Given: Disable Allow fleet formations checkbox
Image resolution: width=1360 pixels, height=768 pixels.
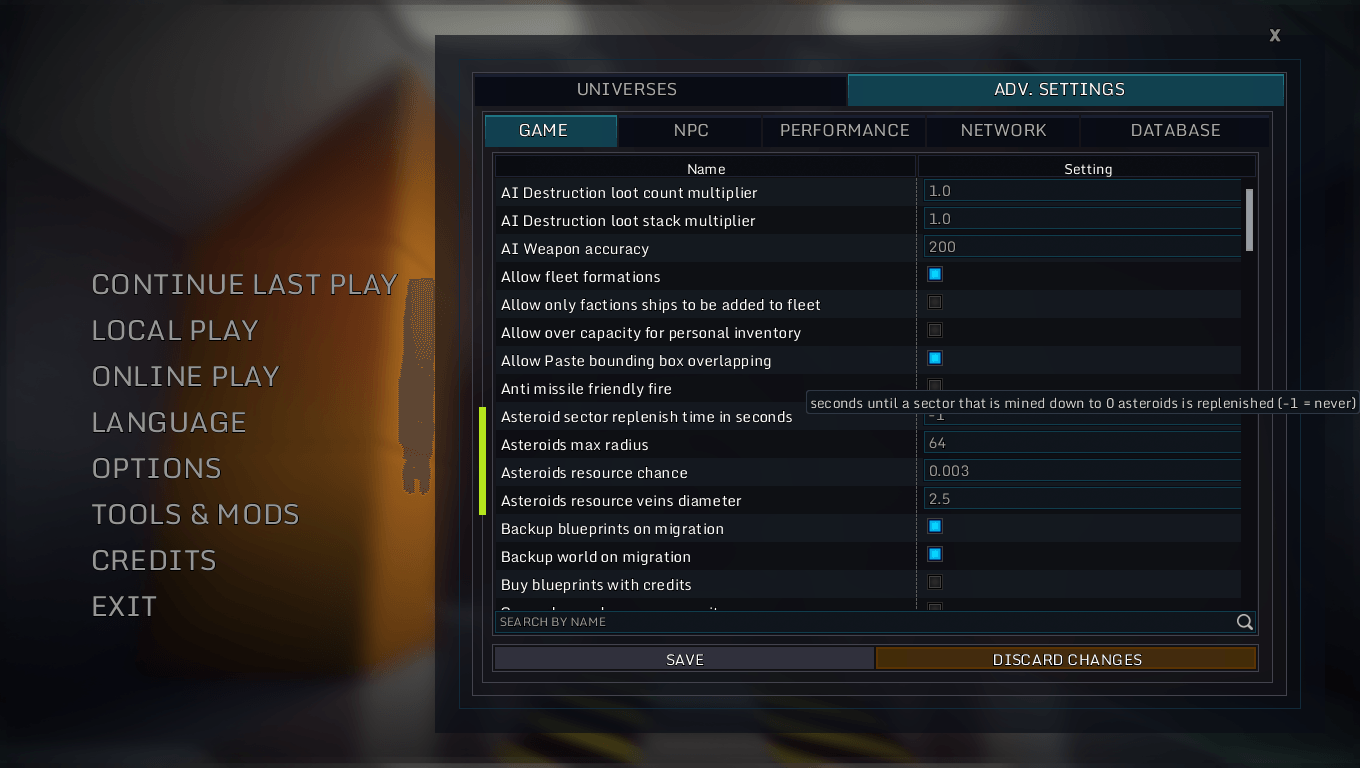Looking at the screenshot, I should (x=935, y=274).
